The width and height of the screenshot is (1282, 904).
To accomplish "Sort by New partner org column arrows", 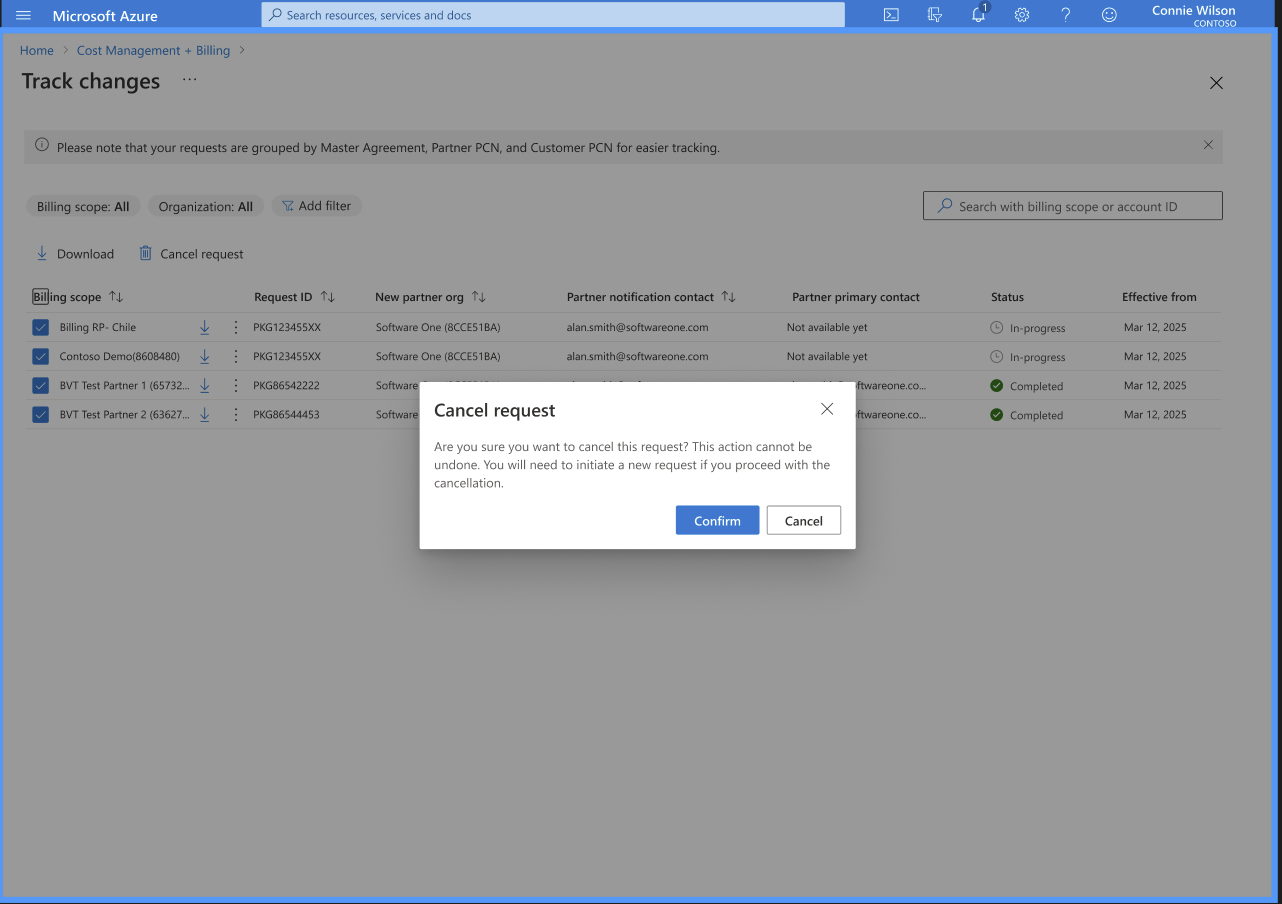I will (479, 297).
